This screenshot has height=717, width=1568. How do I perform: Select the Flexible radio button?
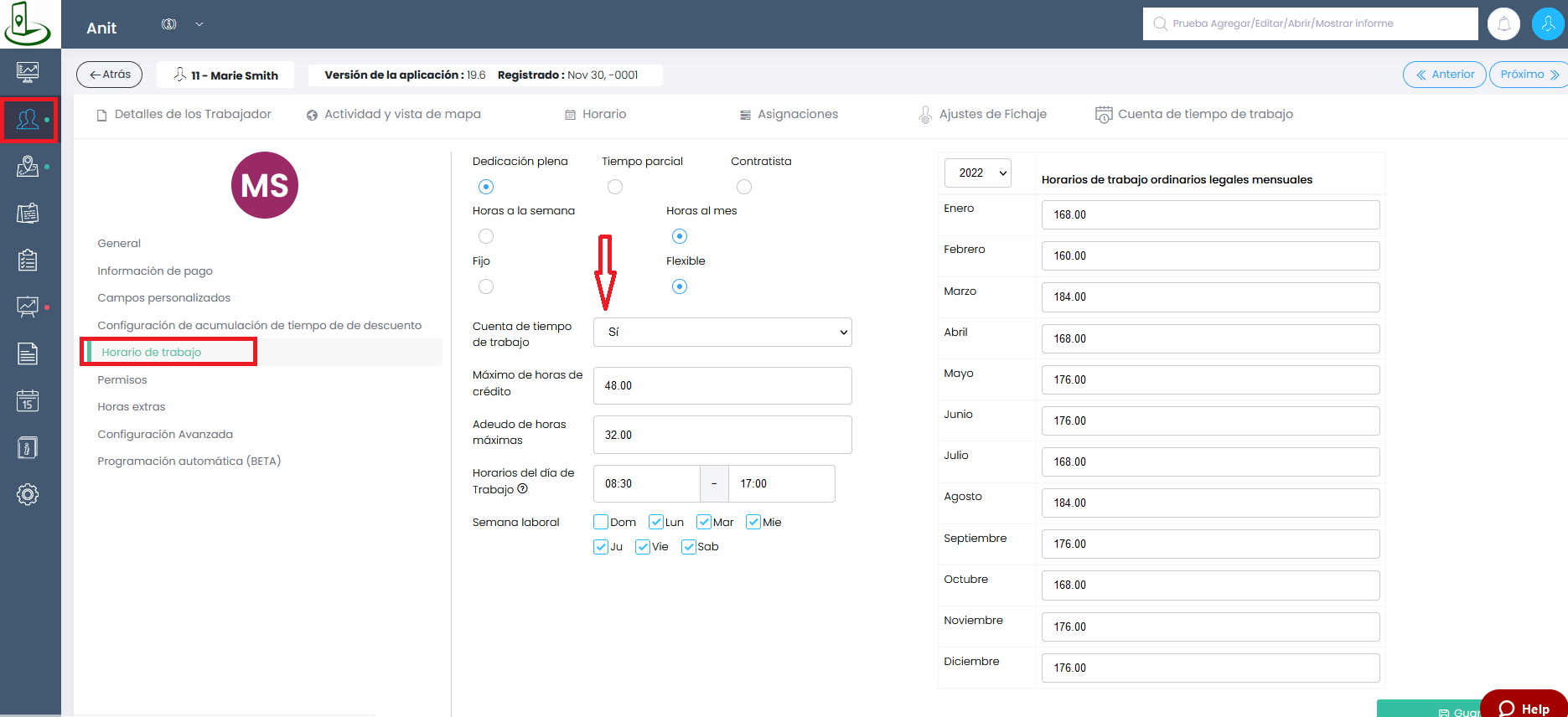pos(680,286)
